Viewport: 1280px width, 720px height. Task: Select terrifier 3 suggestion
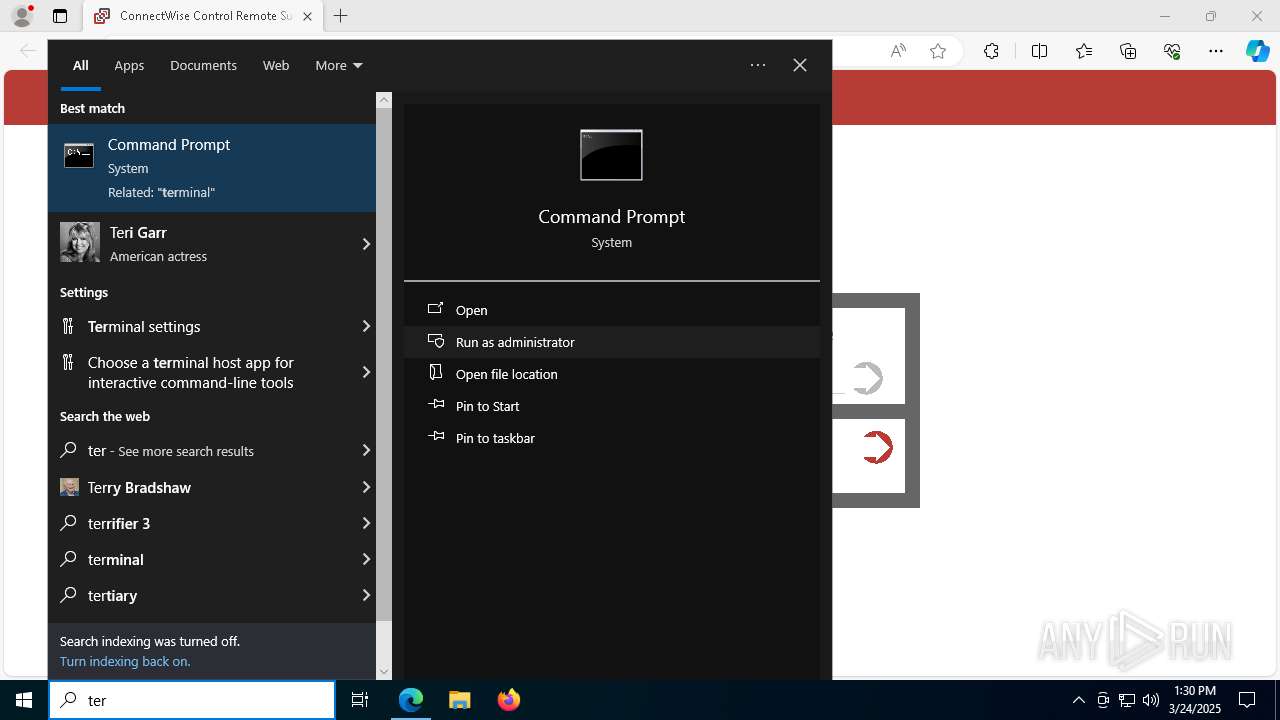click(212, 523)
